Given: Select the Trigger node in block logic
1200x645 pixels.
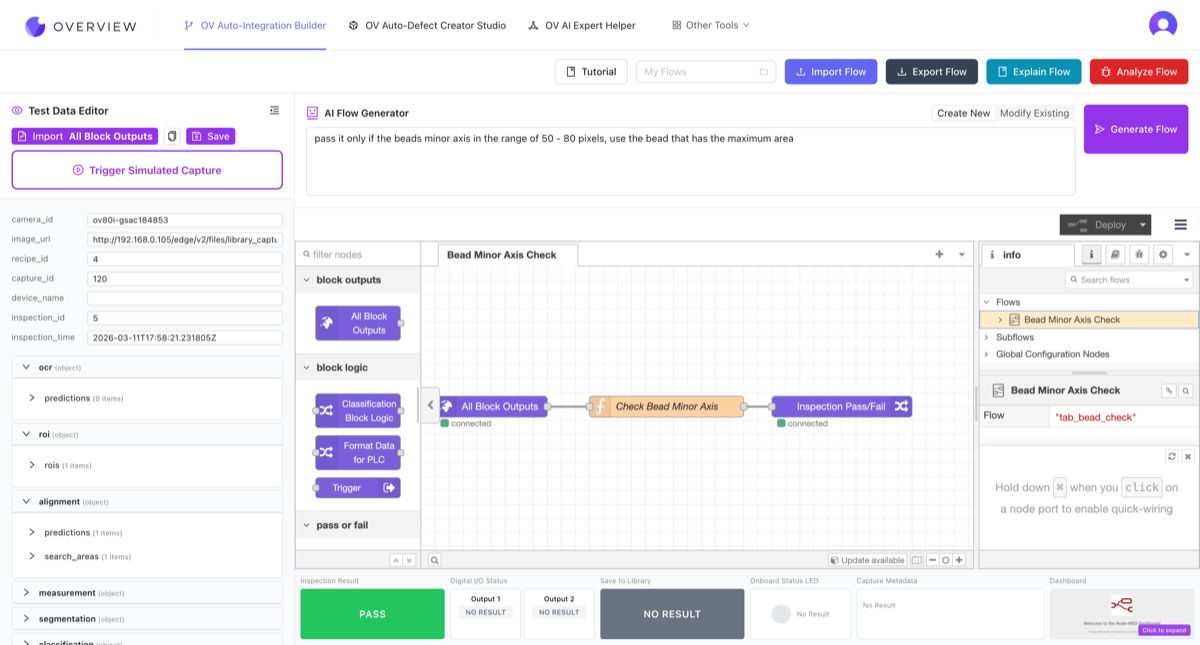Looking at the screenshot, I should (x=357, y=487).
